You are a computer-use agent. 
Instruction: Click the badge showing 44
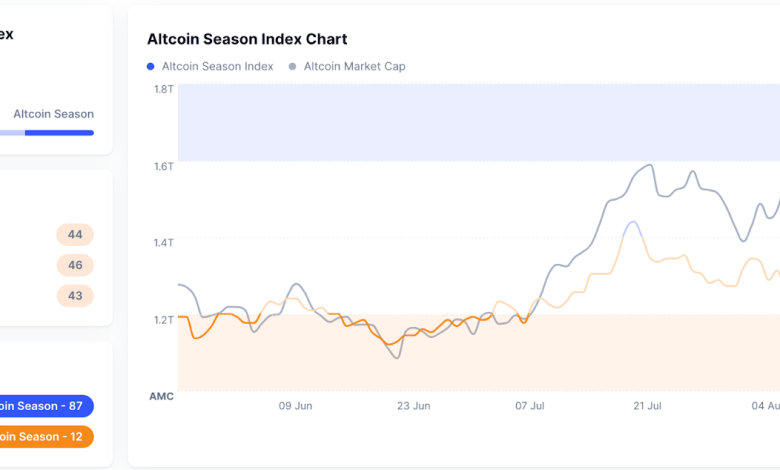coord(75,235)
